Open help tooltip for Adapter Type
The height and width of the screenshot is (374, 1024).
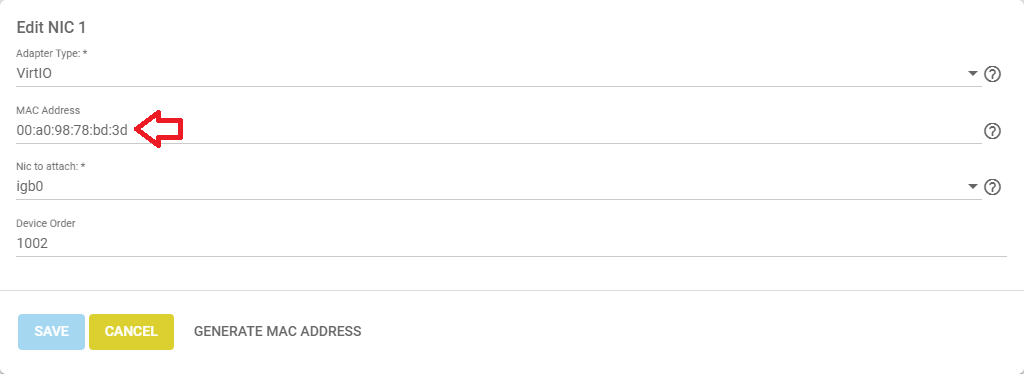click(x=992, y=74)
